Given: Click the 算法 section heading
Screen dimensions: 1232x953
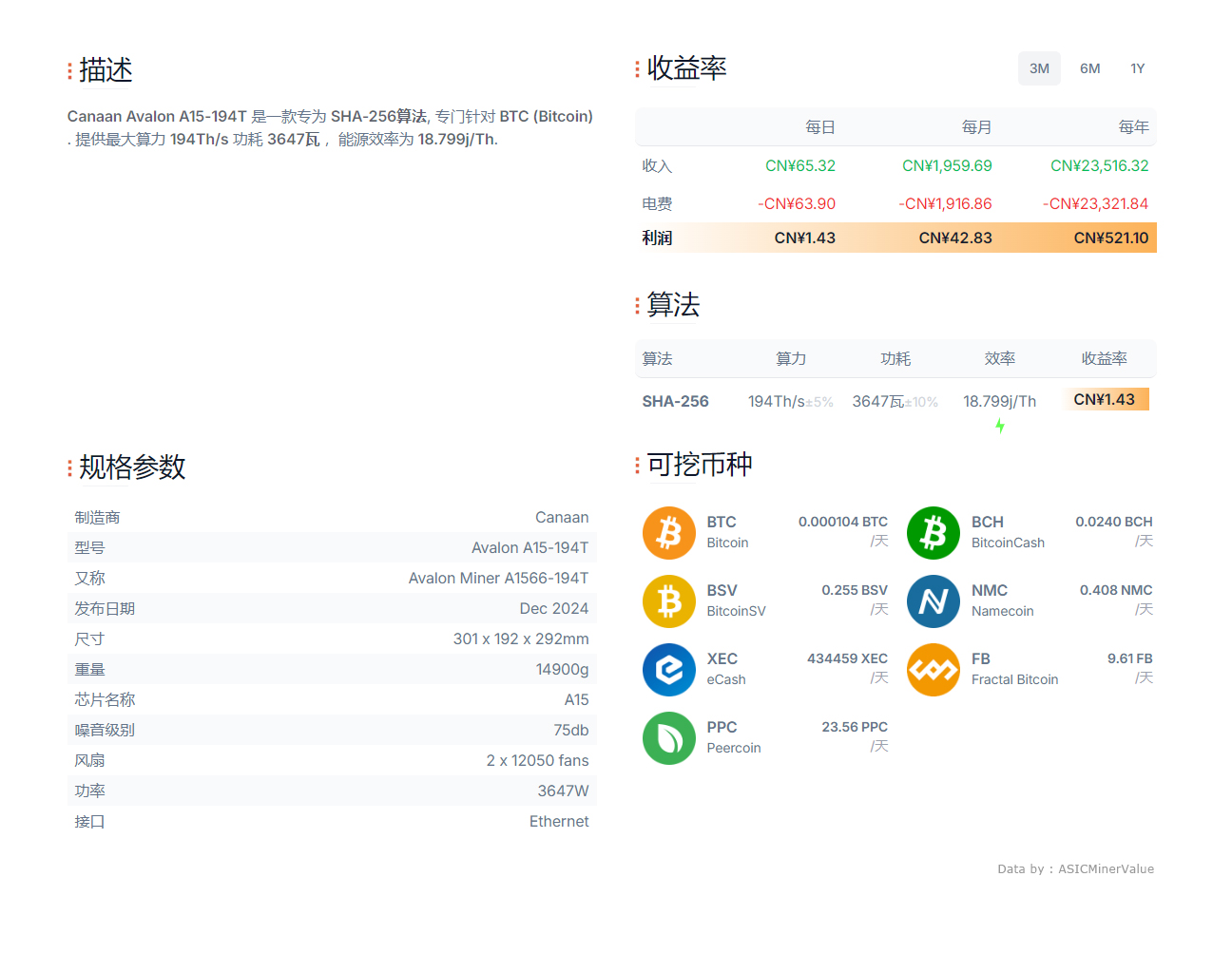Looking at the screenshot, I should tap(673, 305).
